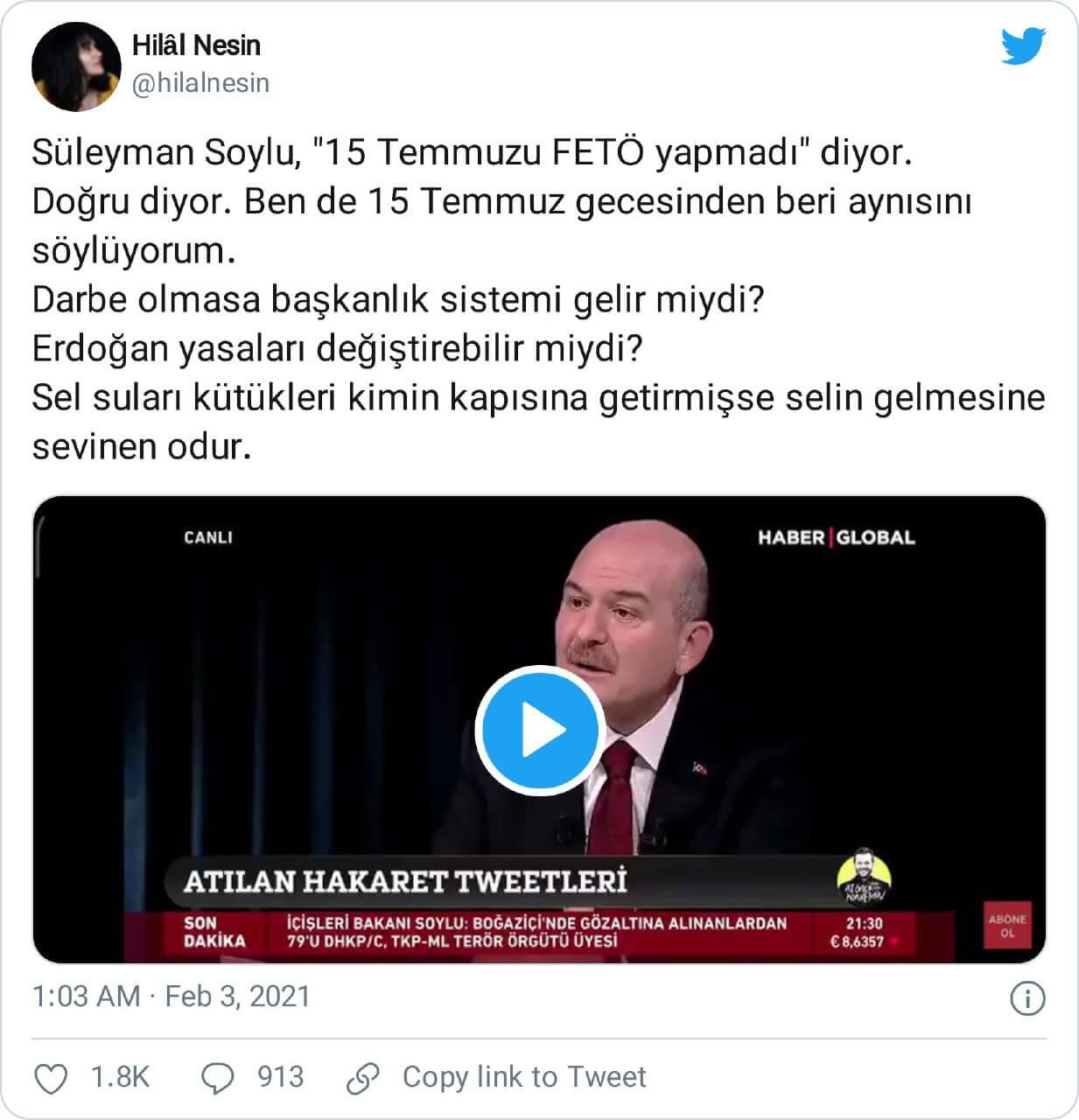The height and width of the screenshot is (1120, 1079).
Task: Open the @hilalnesin handle link
Action: (200, 83)
